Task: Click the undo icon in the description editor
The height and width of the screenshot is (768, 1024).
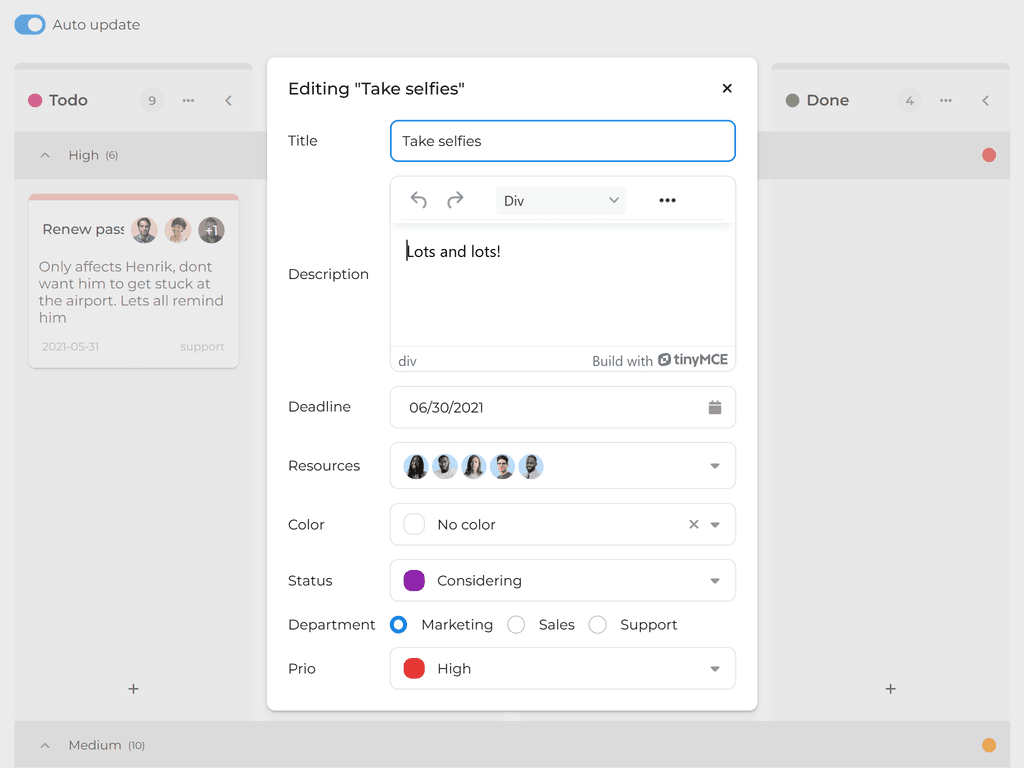Action: (x=418, y=200)
